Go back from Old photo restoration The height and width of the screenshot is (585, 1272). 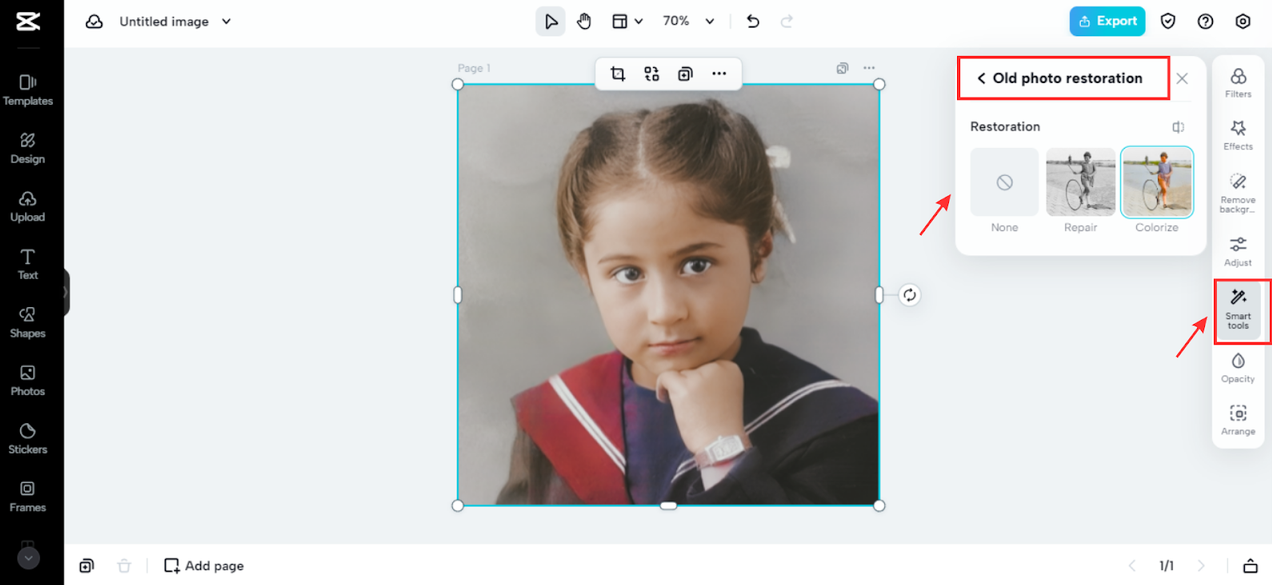(981, 78)
